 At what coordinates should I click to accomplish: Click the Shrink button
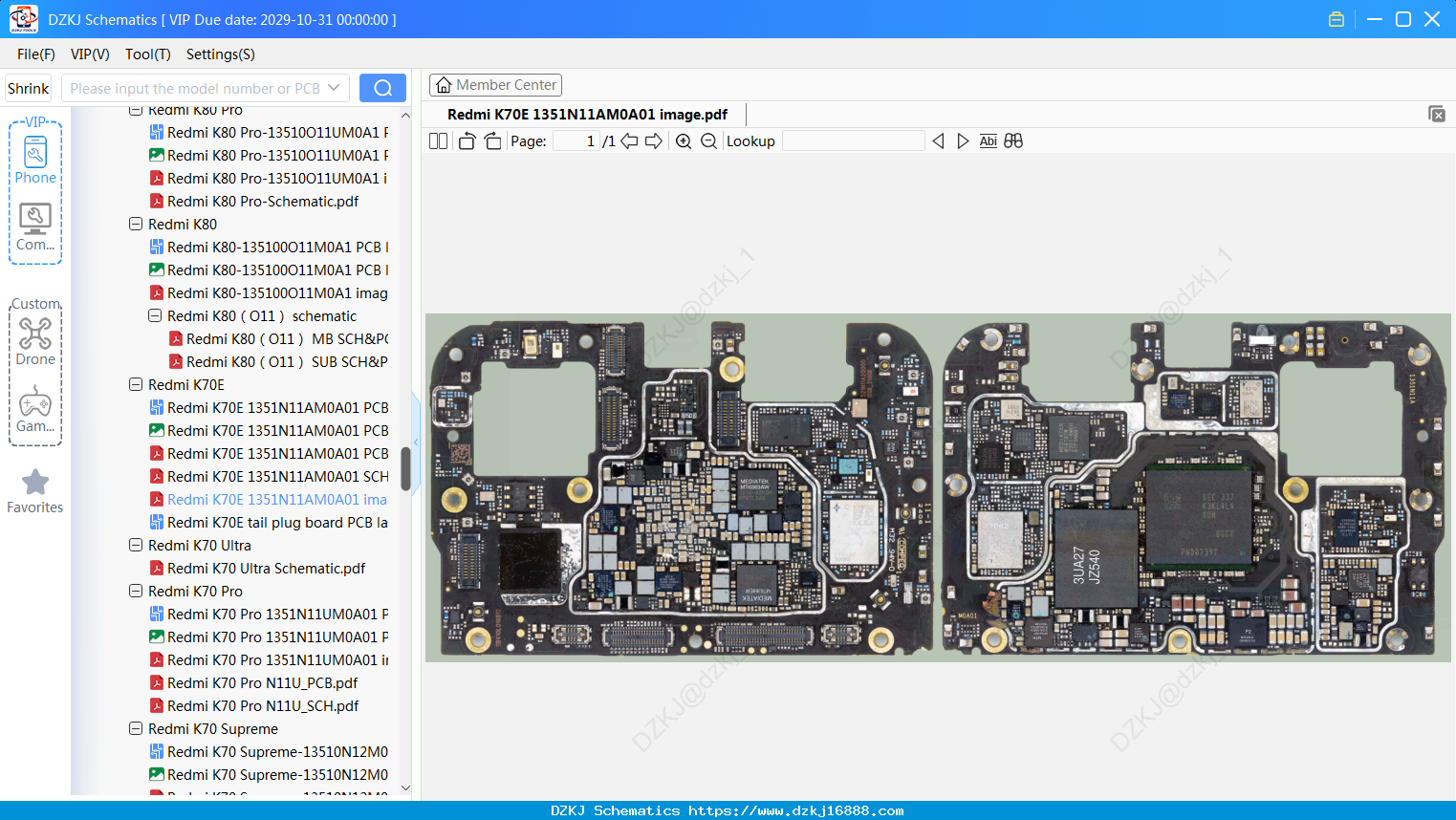coord(29,88)
